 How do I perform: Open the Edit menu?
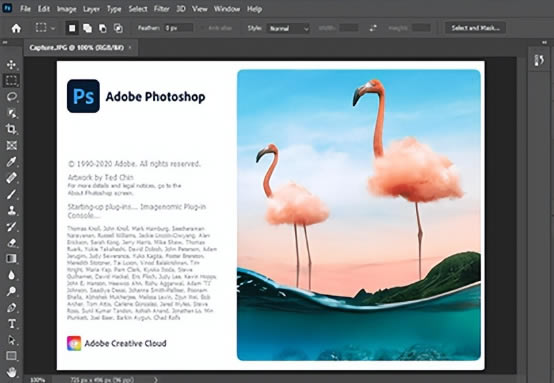point(44,9)
